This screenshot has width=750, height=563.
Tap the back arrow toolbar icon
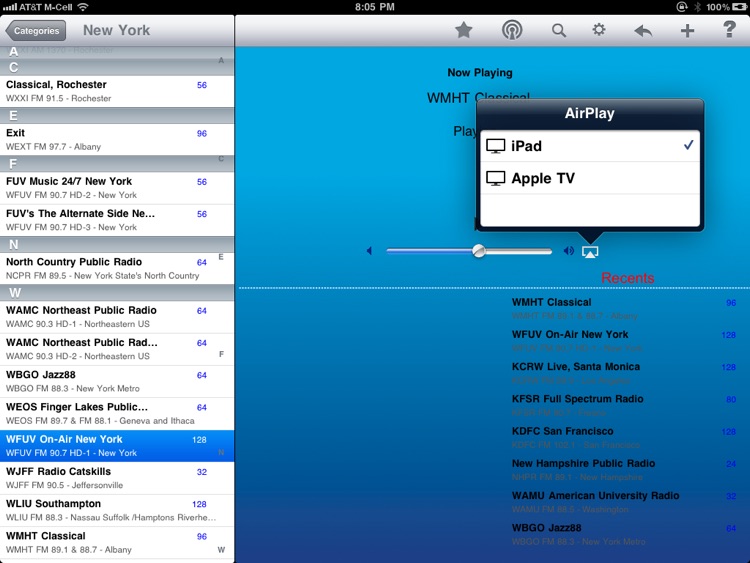643,31
